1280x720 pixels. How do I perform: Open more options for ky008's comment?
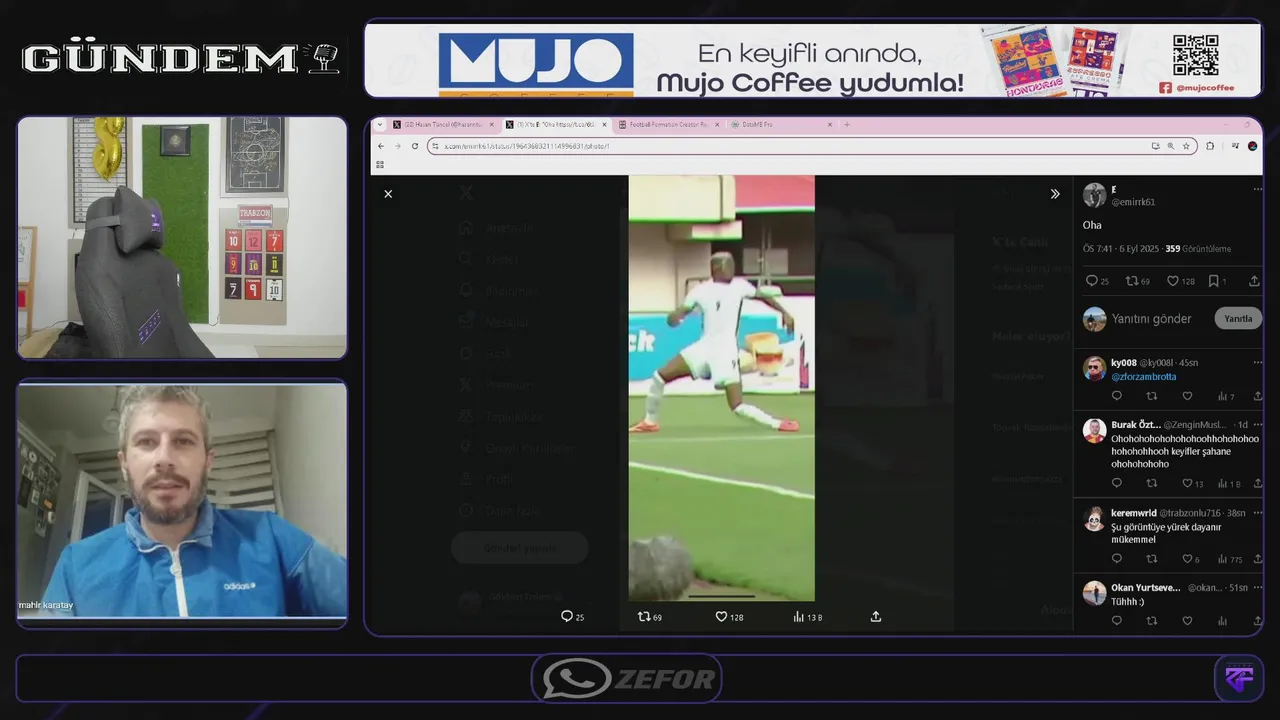click(1258, 363)
